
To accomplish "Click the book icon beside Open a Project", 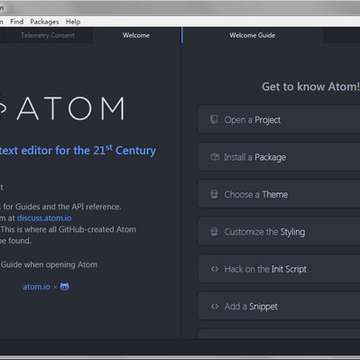I will coord(214,120).
